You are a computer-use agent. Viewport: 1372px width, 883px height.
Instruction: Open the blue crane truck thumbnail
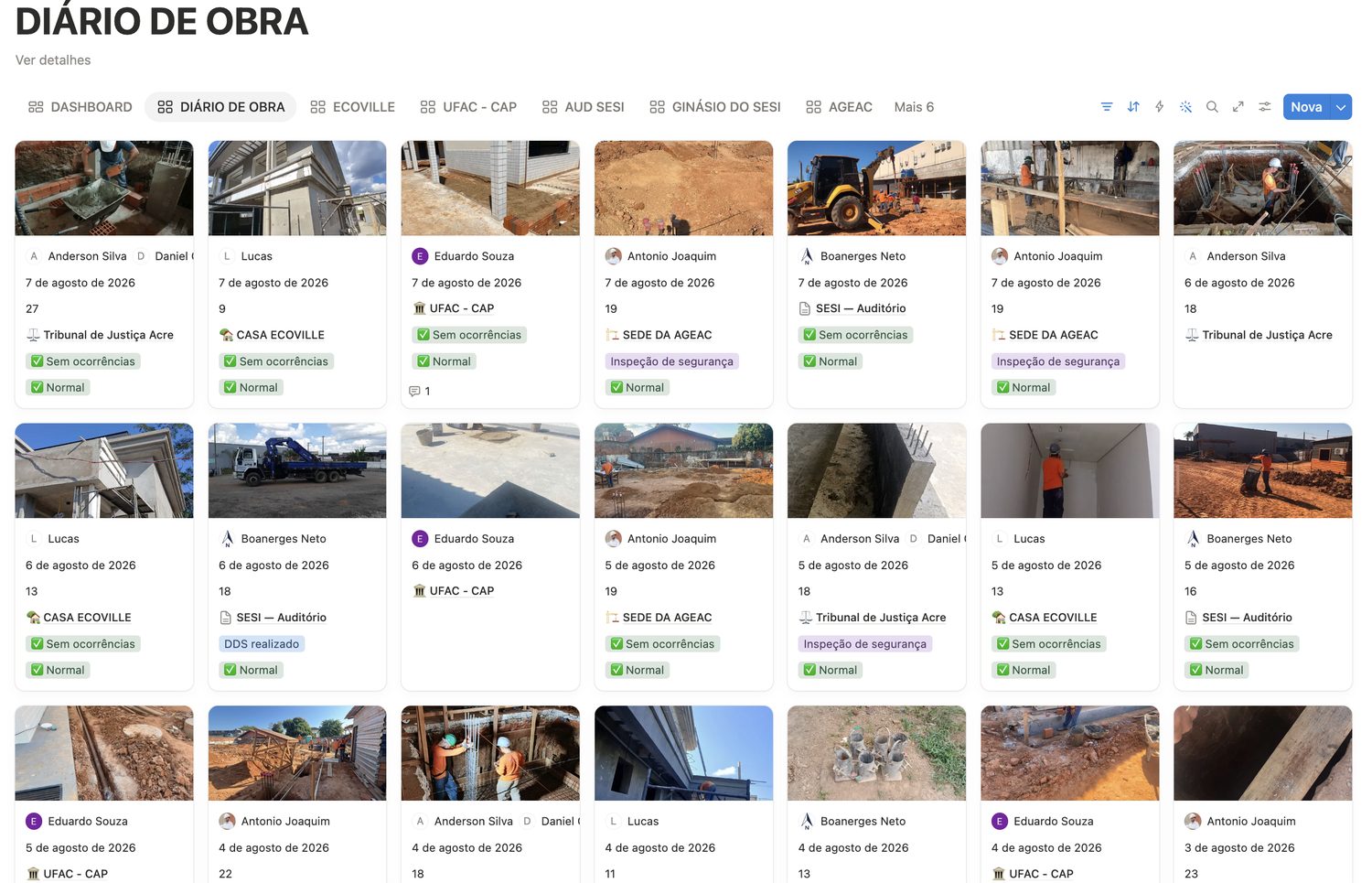point(297,471)
